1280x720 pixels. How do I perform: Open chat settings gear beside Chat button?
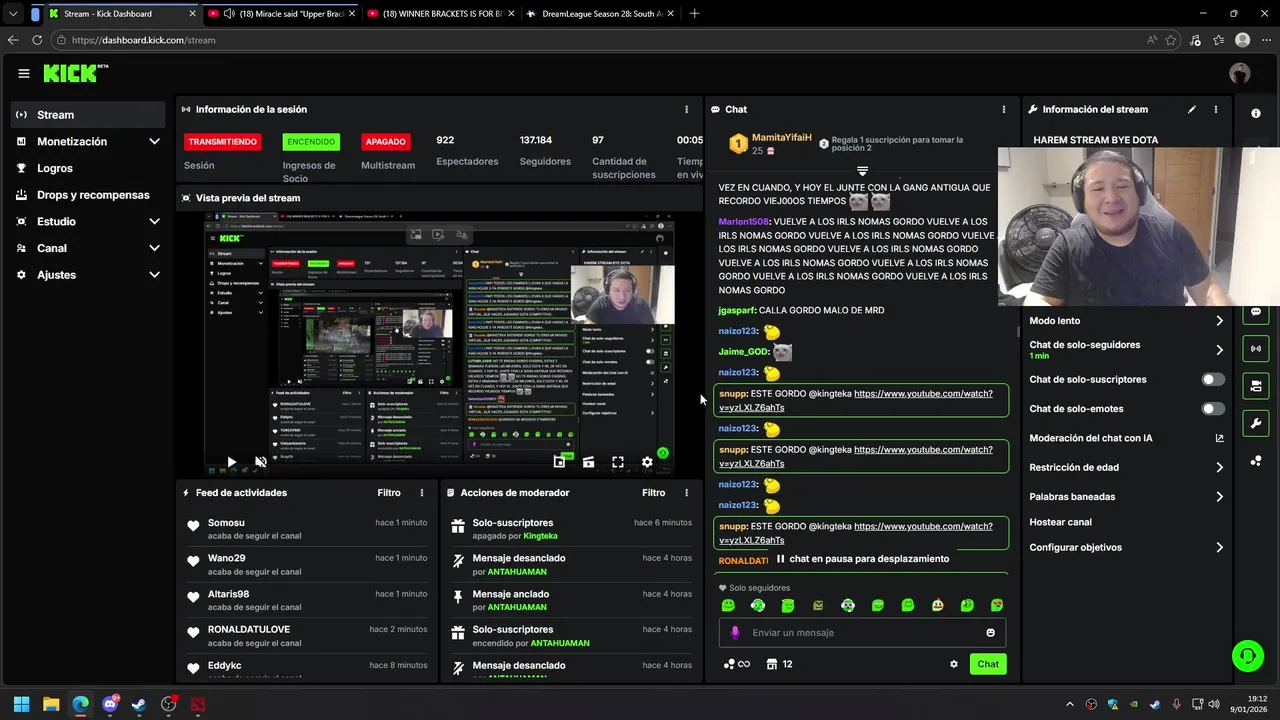(954, 664)
